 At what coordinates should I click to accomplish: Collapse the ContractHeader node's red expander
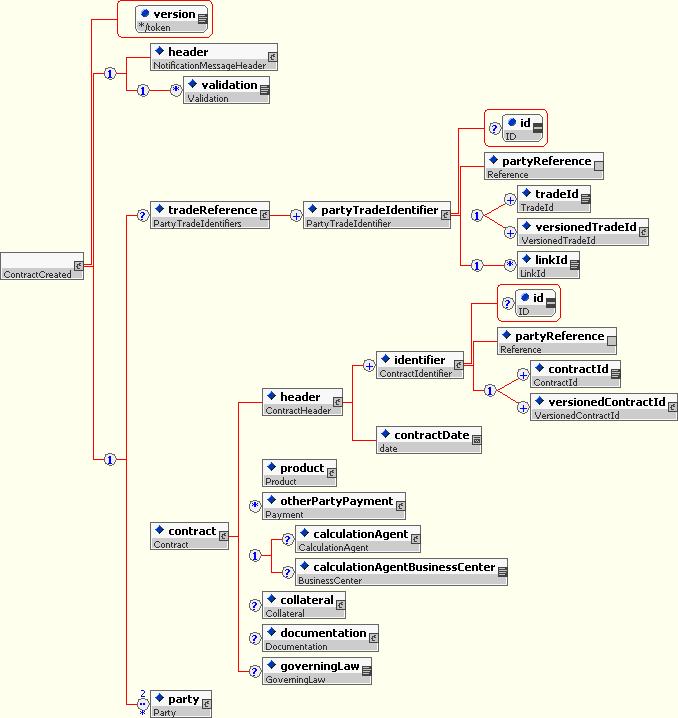[338, 404]
